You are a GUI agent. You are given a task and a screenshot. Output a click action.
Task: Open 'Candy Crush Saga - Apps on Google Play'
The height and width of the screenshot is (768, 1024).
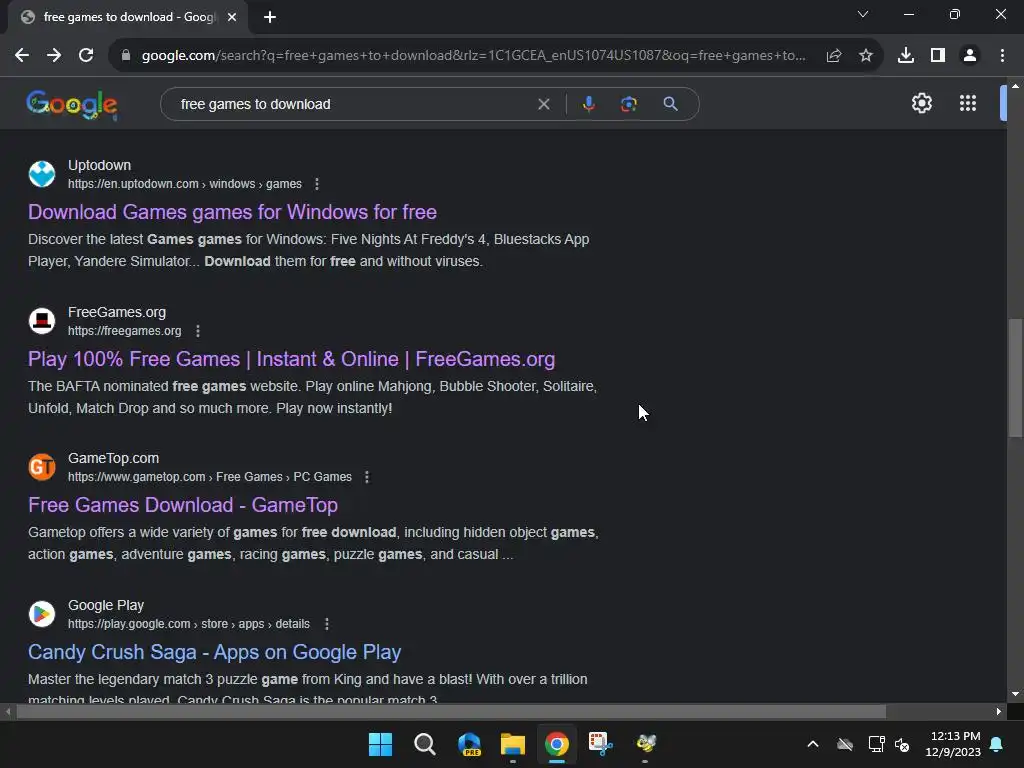pos(214,652)
